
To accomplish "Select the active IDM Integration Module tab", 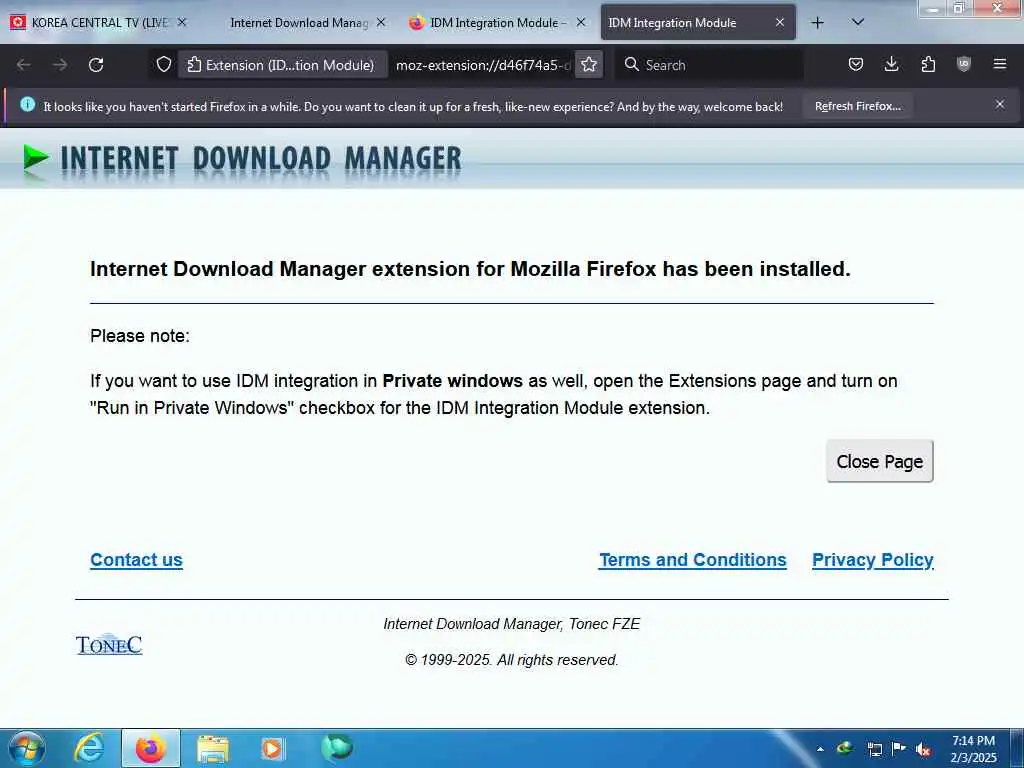I will click(x=697, y=23).
